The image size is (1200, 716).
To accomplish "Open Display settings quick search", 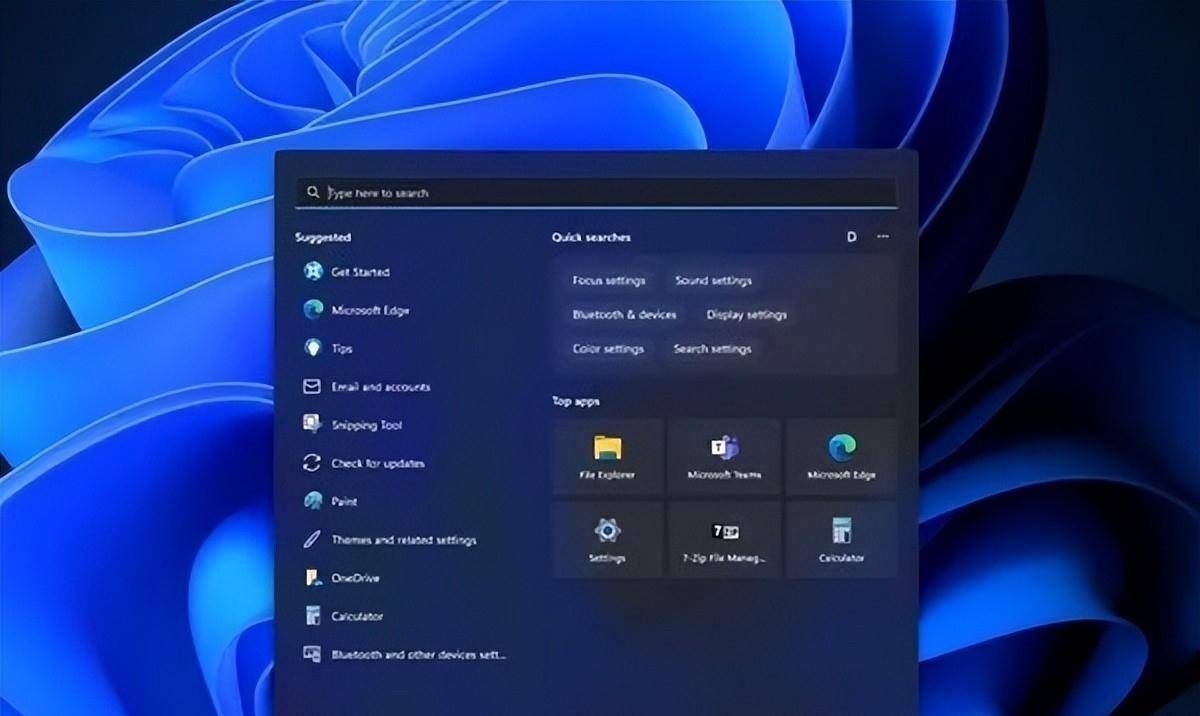I will coord(746,315).
